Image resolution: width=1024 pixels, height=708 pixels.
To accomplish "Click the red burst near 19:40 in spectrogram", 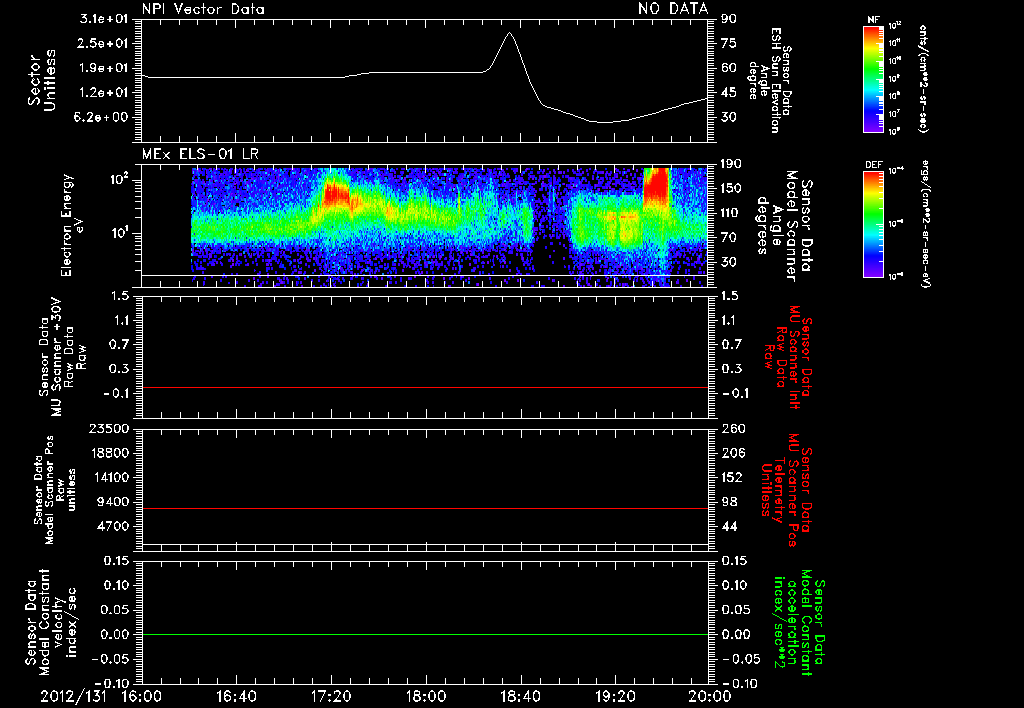I will [x=657, y=186].
